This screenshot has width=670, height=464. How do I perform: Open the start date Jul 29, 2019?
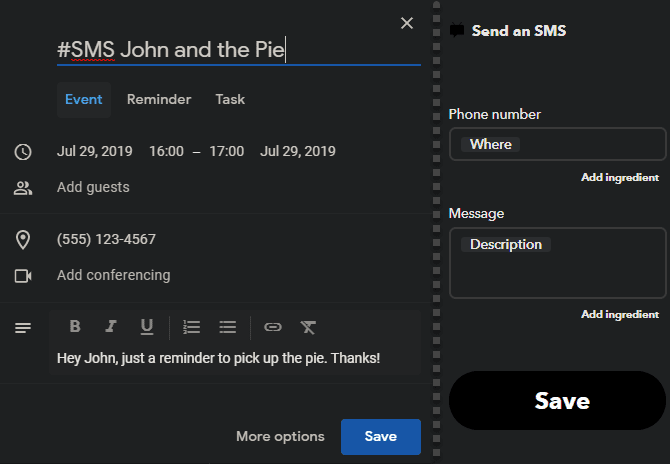point(95,152)
